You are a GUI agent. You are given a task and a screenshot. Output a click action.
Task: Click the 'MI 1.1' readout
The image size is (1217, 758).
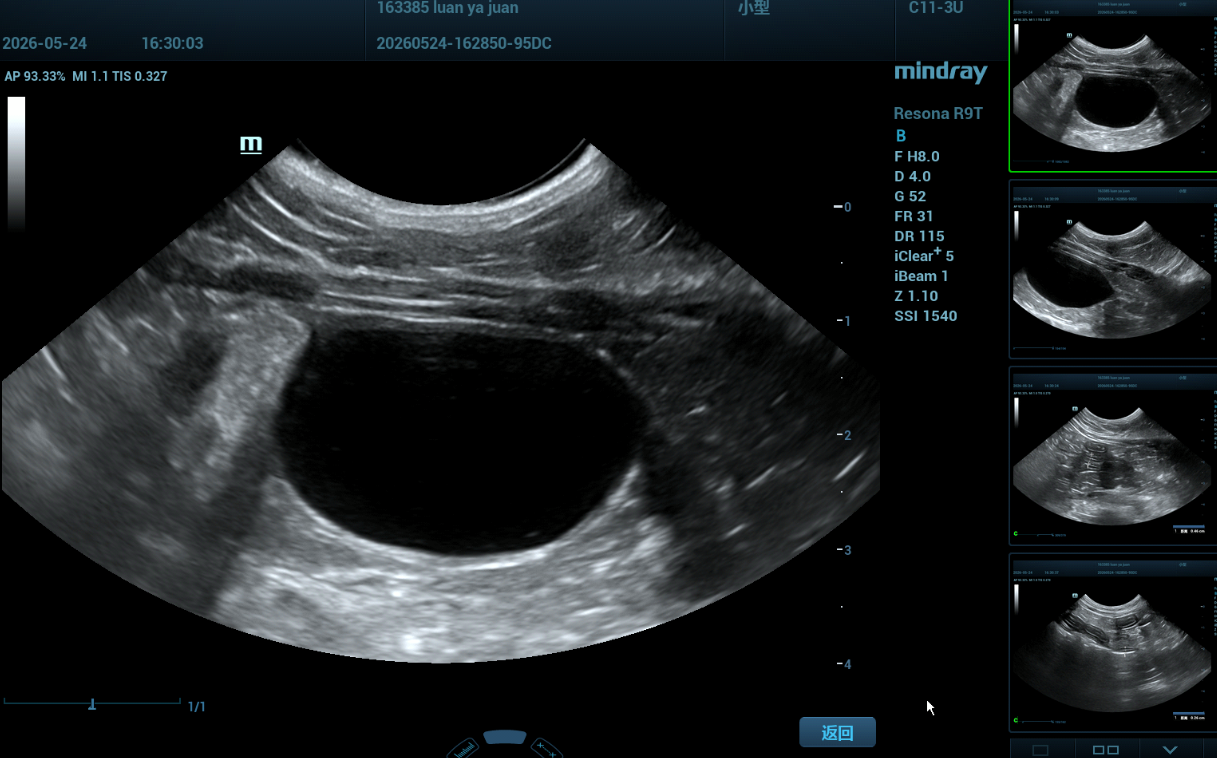pos(90,76)
